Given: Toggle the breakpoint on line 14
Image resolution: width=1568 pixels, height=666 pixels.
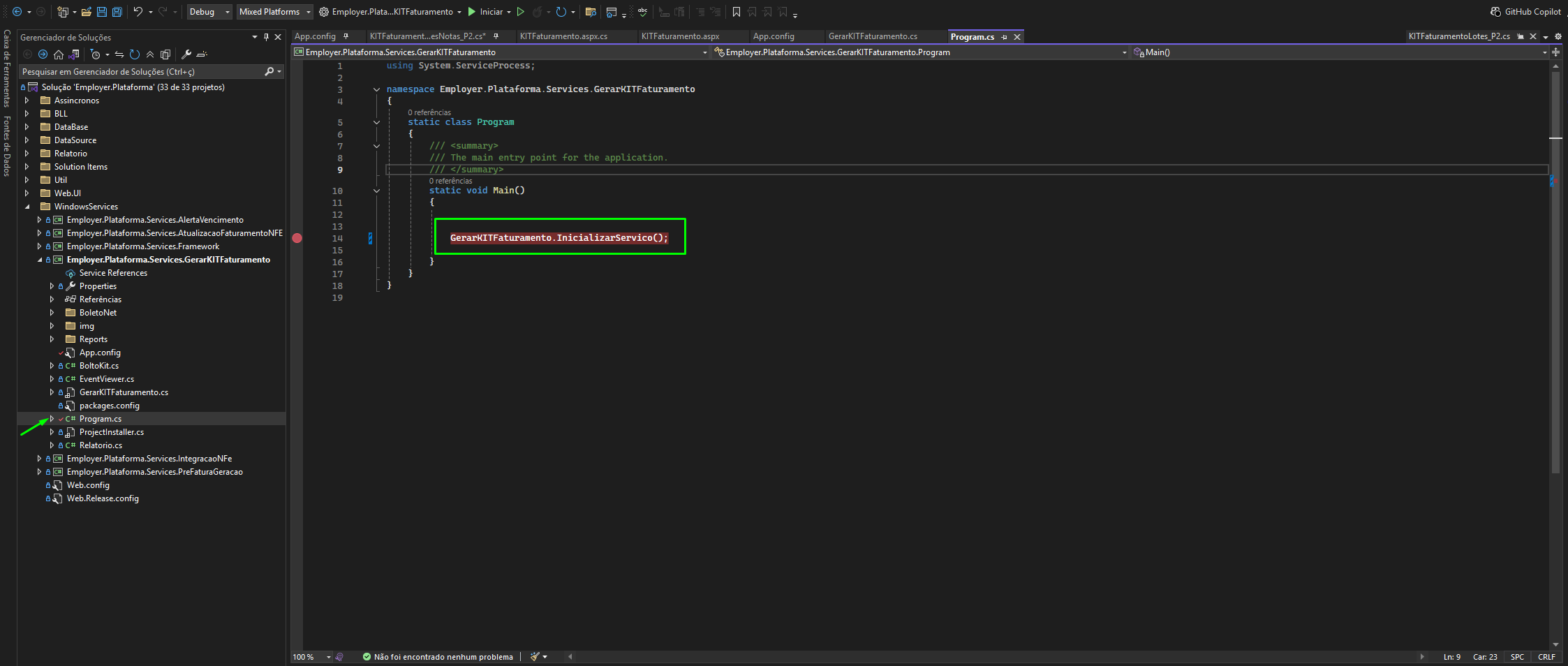Looking at the screenshot, I should (297, 238).
